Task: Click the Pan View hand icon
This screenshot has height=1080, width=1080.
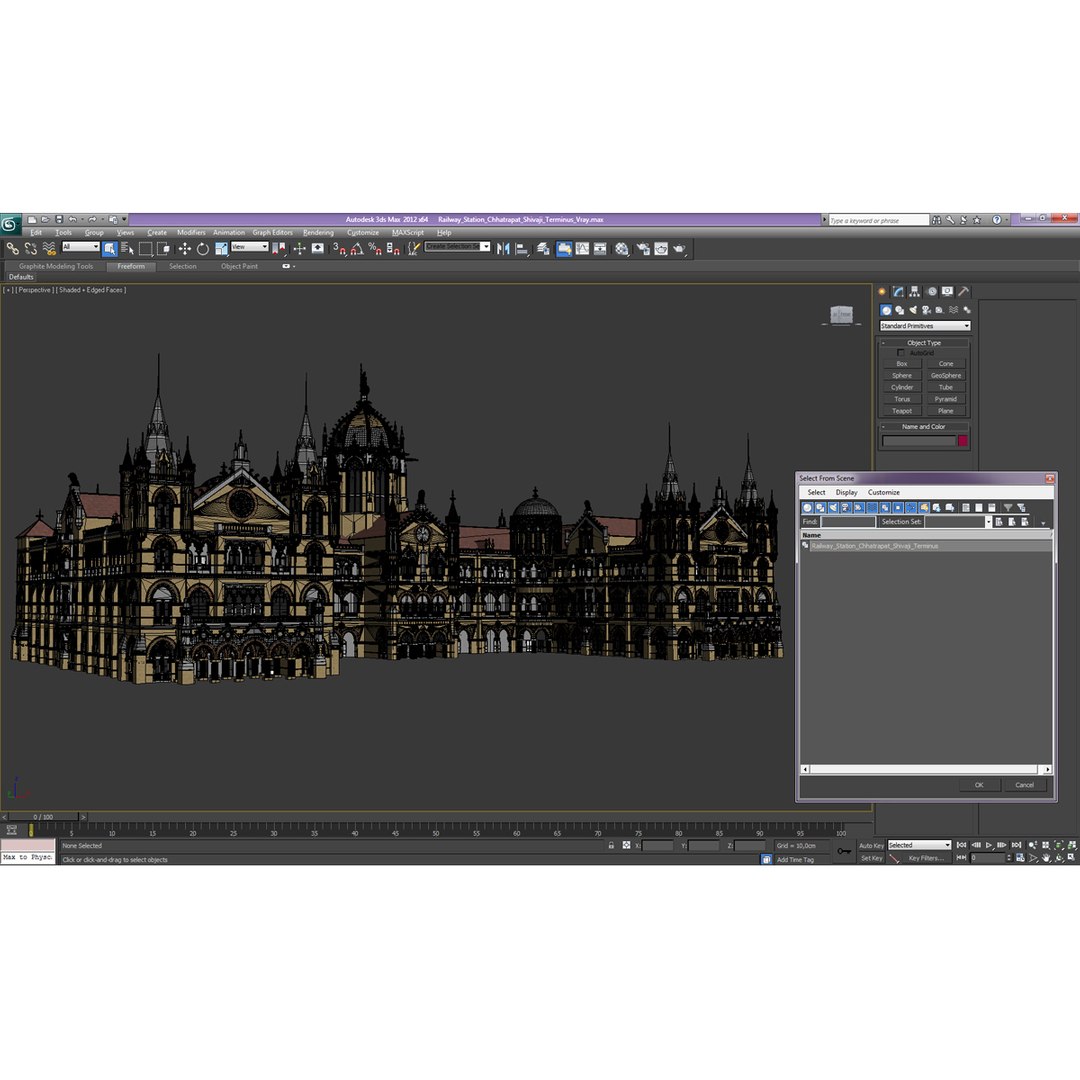Action: pyautogui.click(x=1046, y=858)
